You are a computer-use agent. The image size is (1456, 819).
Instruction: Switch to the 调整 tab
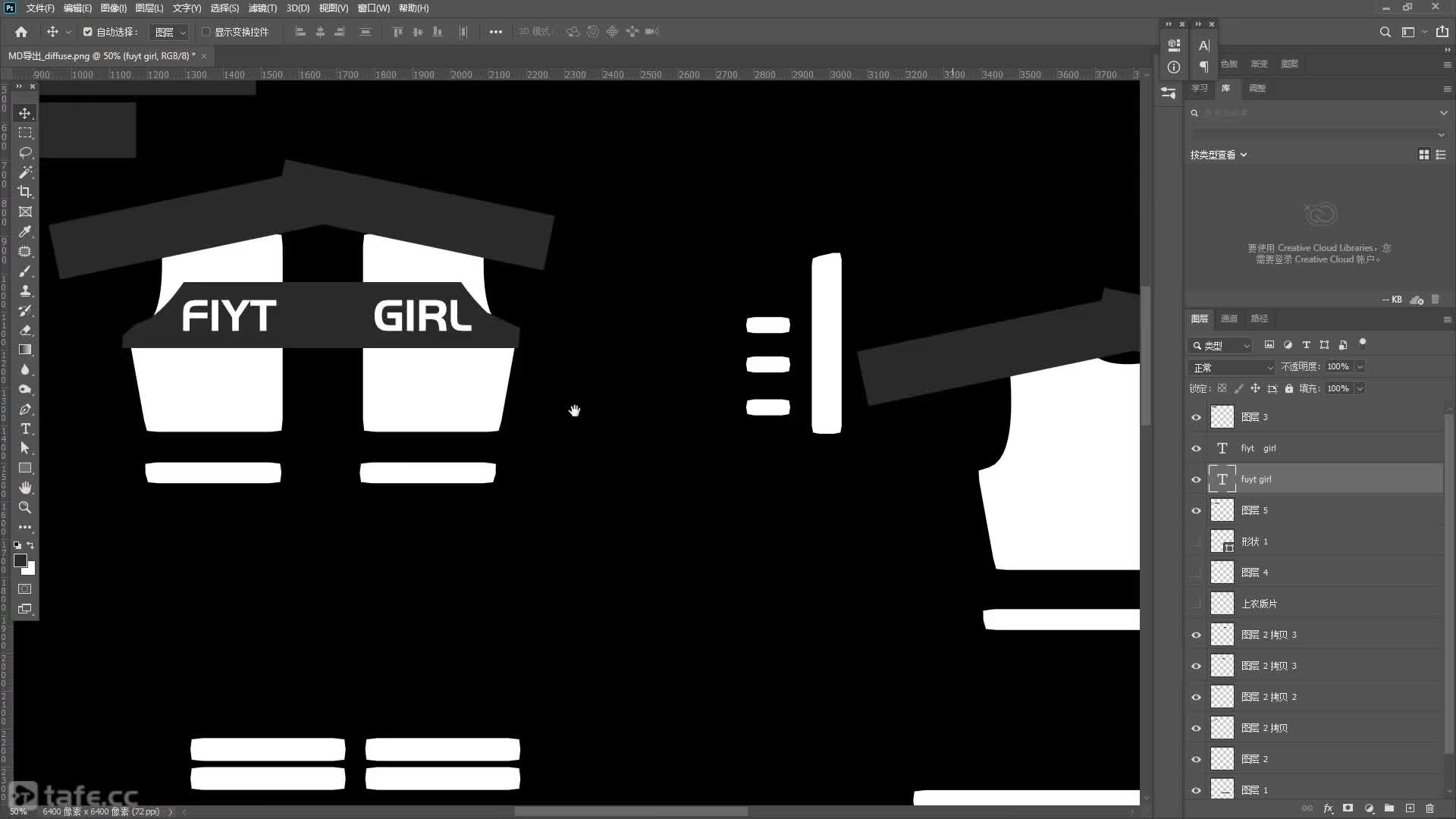[1257, 88]
